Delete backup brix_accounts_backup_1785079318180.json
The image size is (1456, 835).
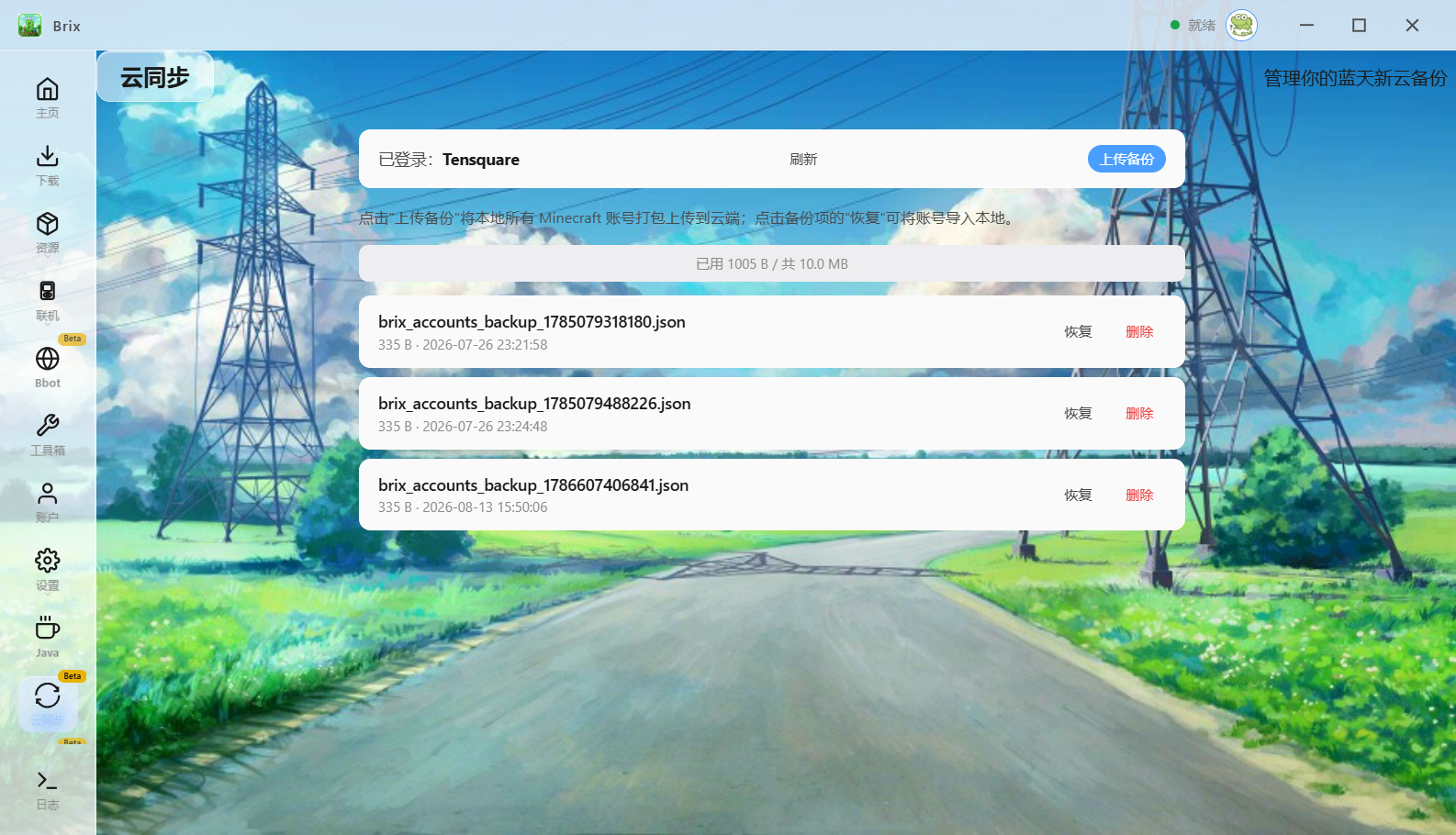tap(1139, 332)
